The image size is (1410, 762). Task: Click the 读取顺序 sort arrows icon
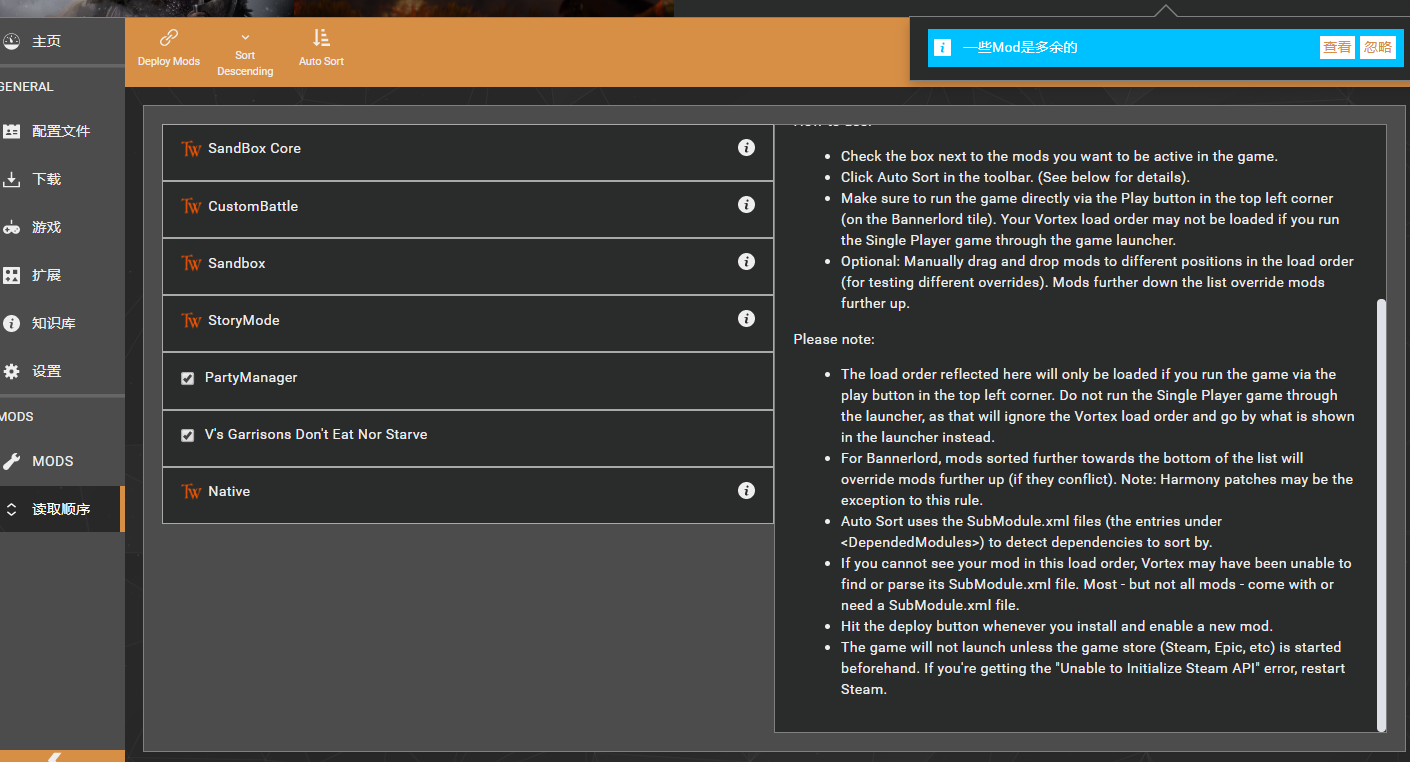click(x=12, y=509)
